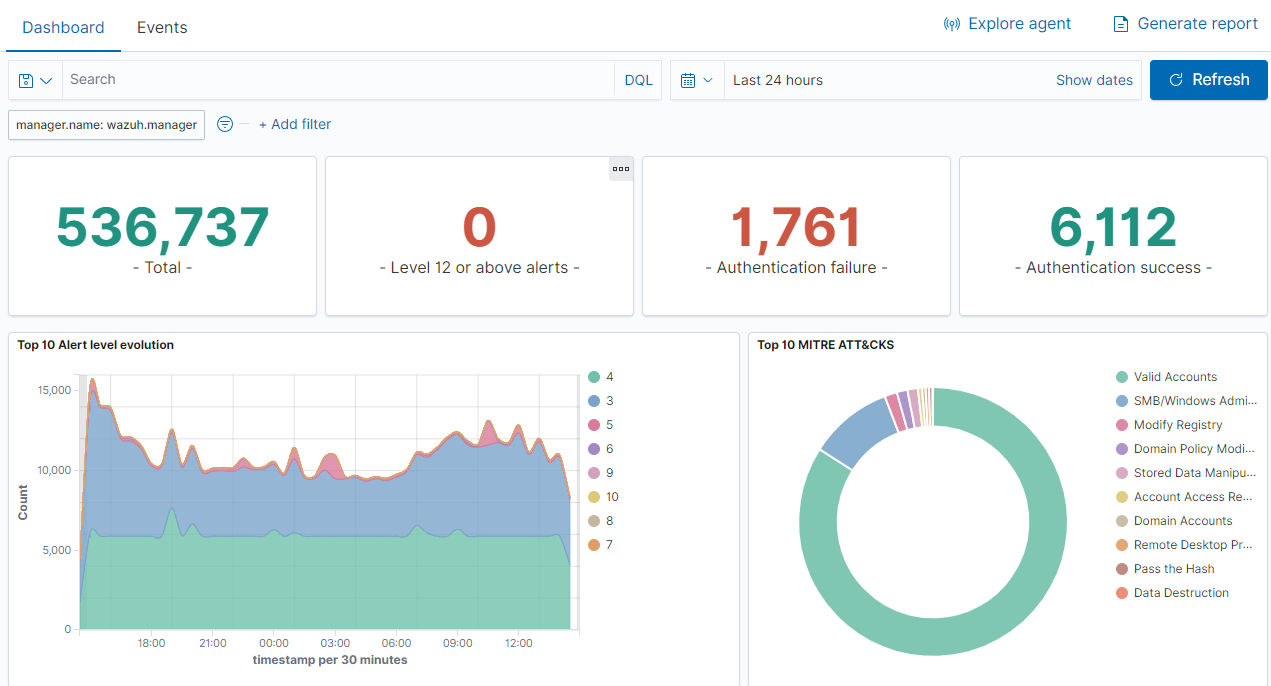Click the calendar icon in the date picker

coord(688,79)
